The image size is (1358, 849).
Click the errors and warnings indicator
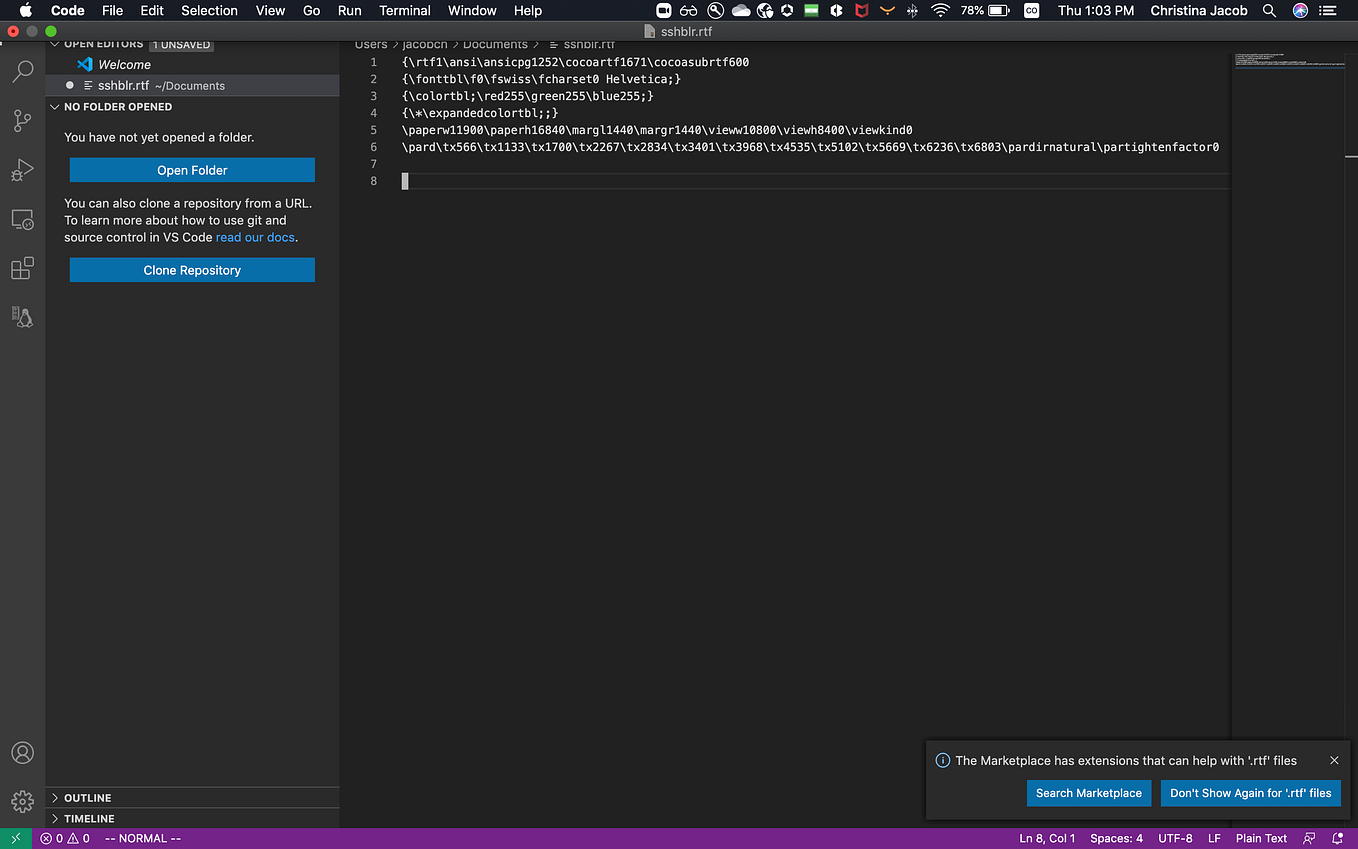62,838
